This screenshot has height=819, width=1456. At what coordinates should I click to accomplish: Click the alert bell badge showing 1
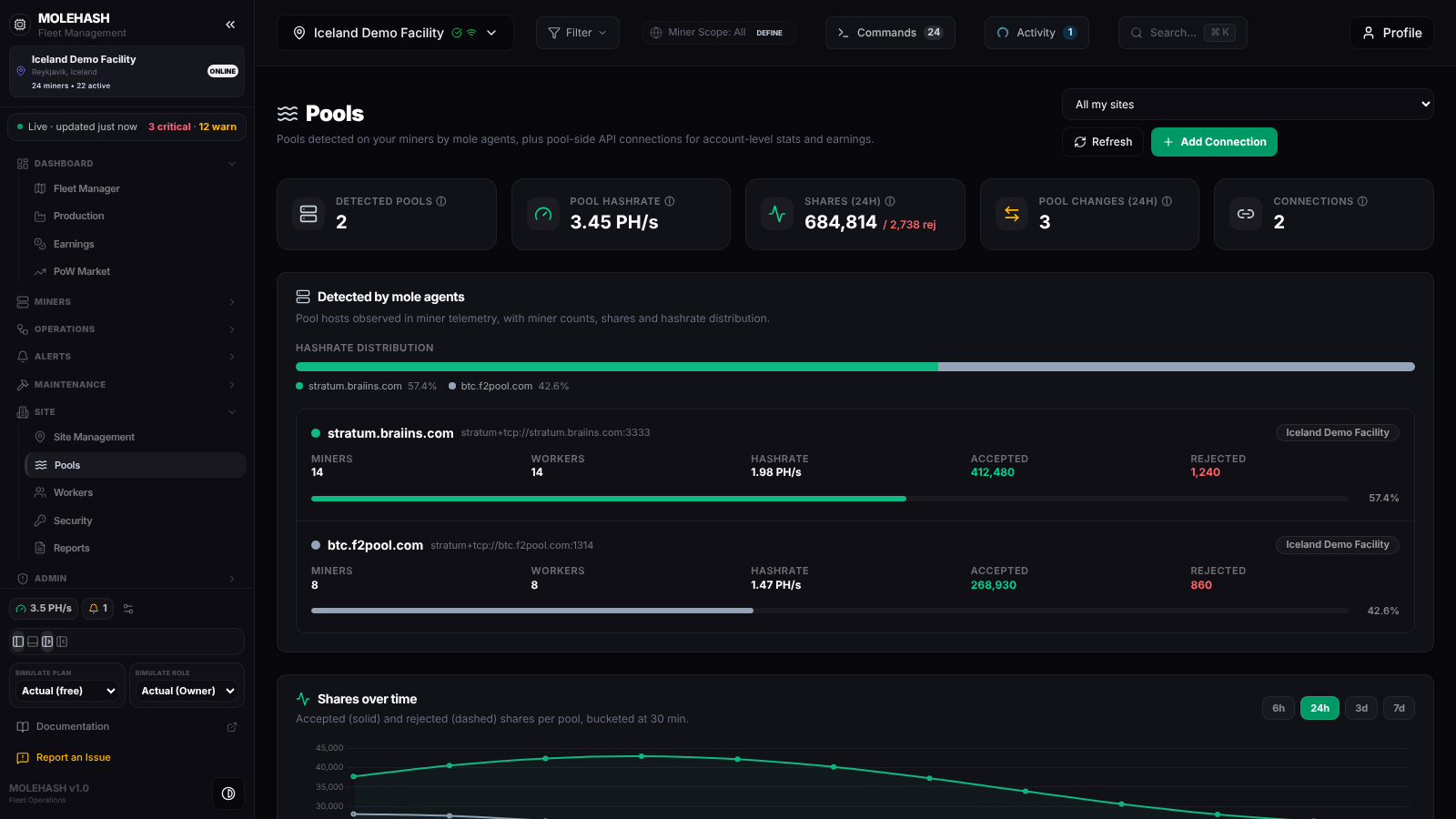click(98, 609)
